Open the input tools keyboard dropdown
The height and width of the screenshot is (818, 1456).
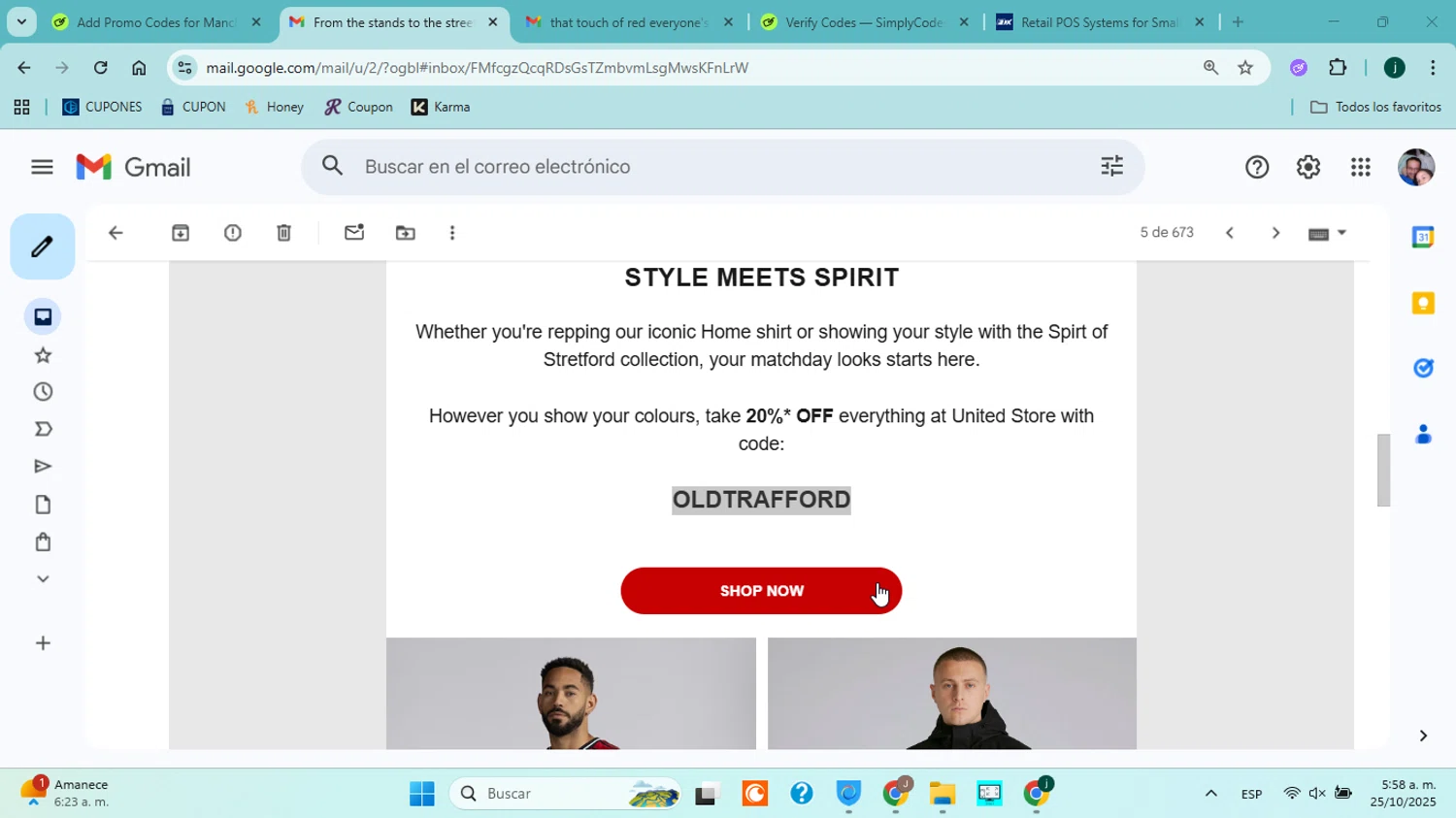(x=1328, y=233)
